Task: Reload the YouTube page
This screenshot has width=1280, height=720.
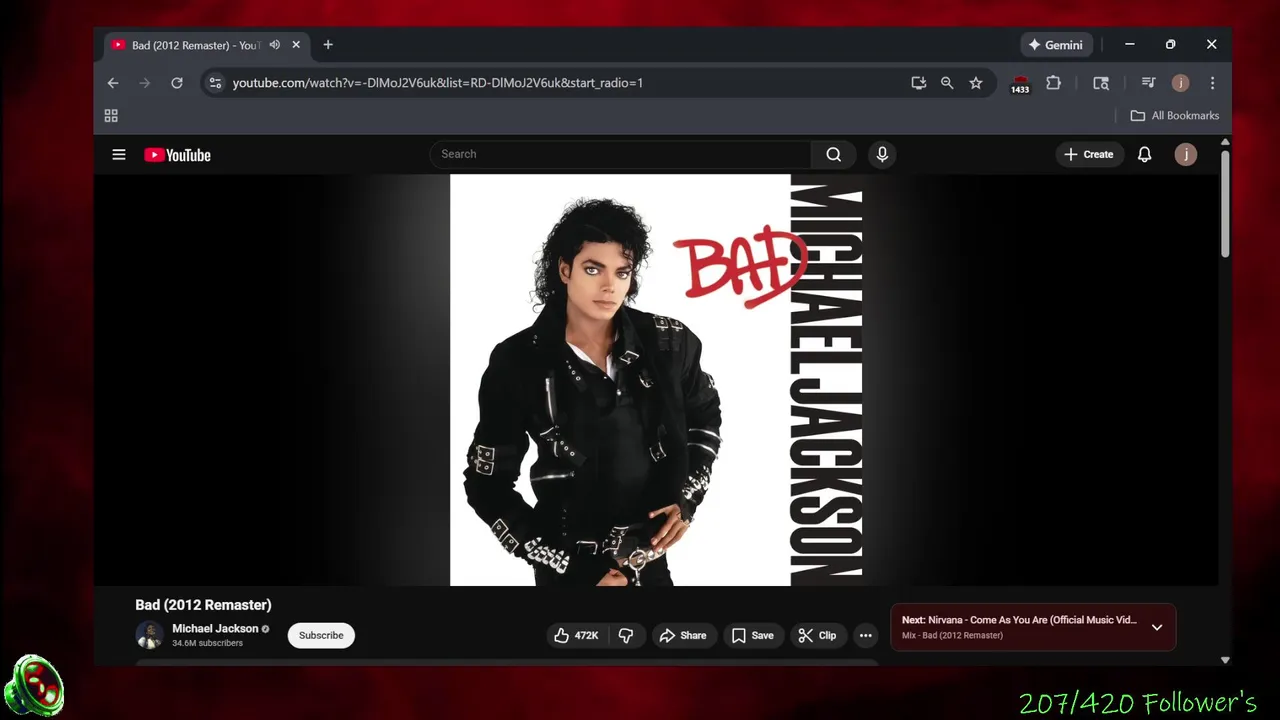Action: 177,83
